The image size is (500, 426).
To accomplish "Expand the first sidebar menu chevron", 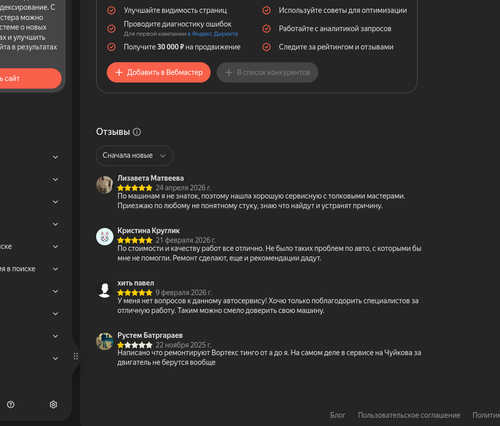I will [x=55, y=157].
